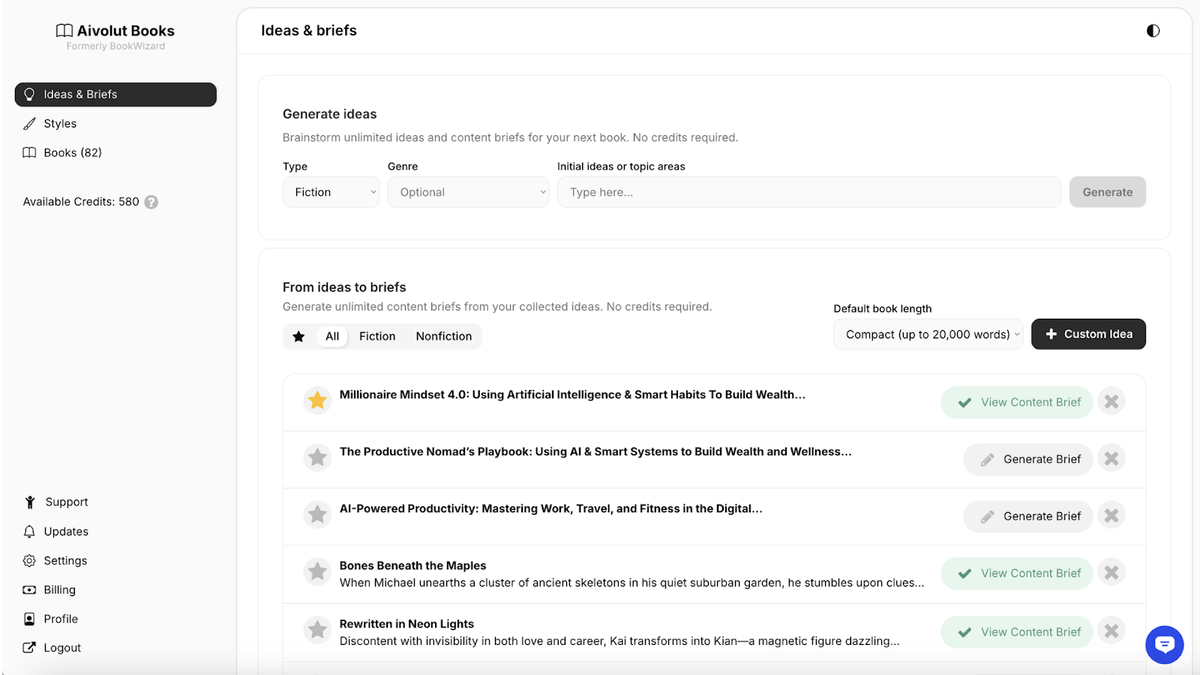Delete the Rewritten in Neon Lights idea
Viewport: 1200px width, 675px height.
(1111, 631)
